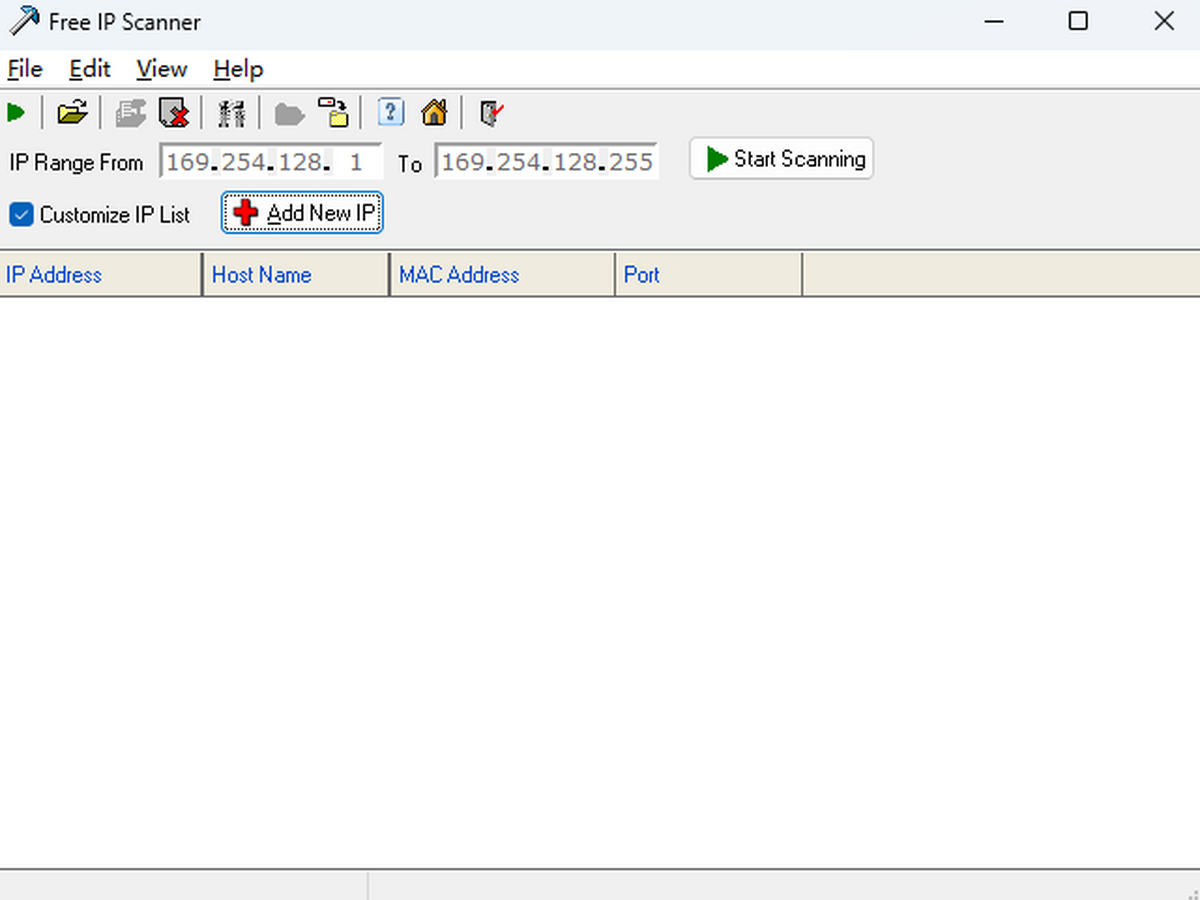Click the door exit toolbar icon
This screenshot has height=900, width=1200.
pos(491,113)
